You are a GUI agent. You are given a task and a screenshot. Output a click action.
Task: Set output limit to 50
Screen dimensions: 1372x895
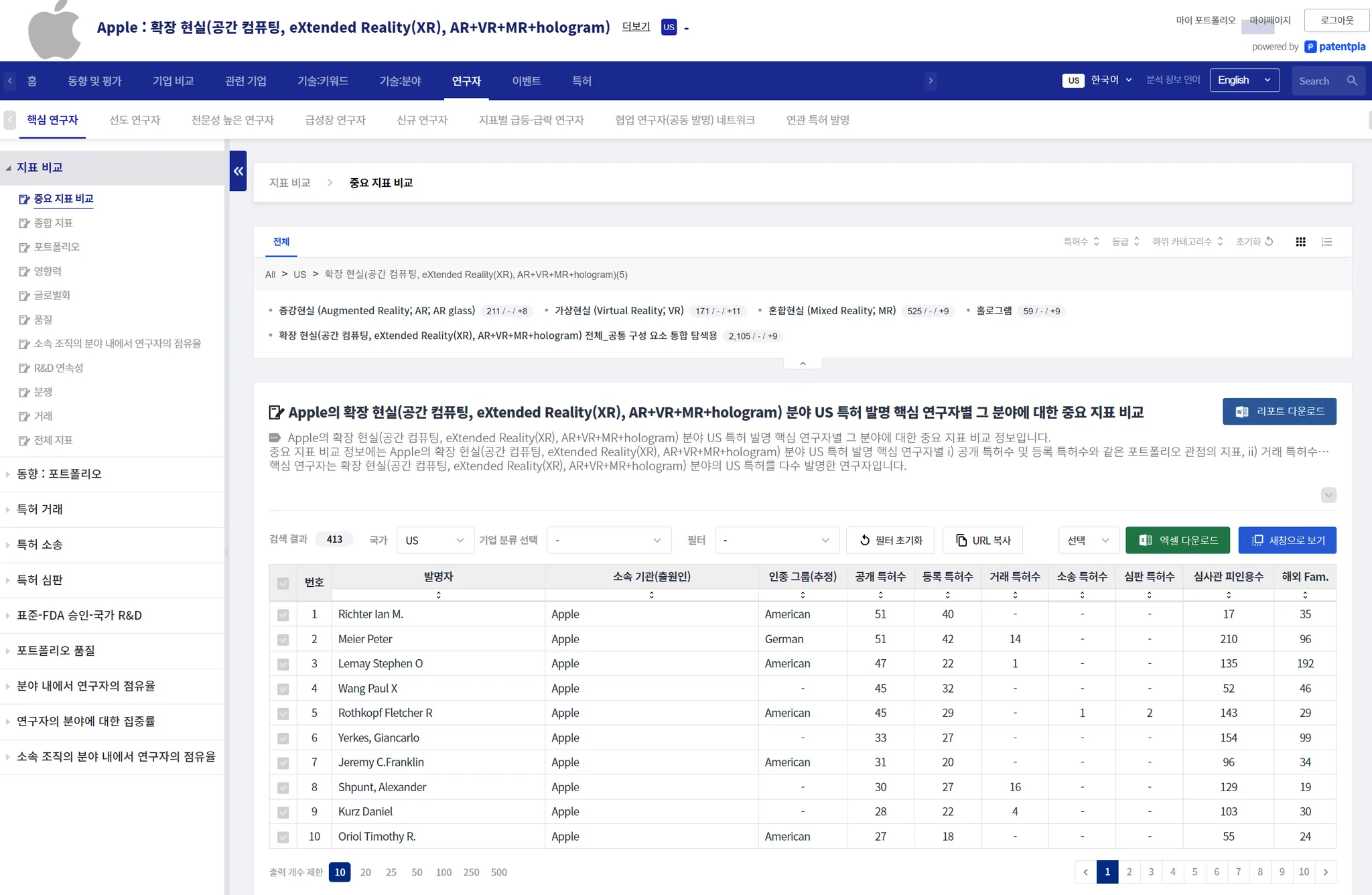417,872
